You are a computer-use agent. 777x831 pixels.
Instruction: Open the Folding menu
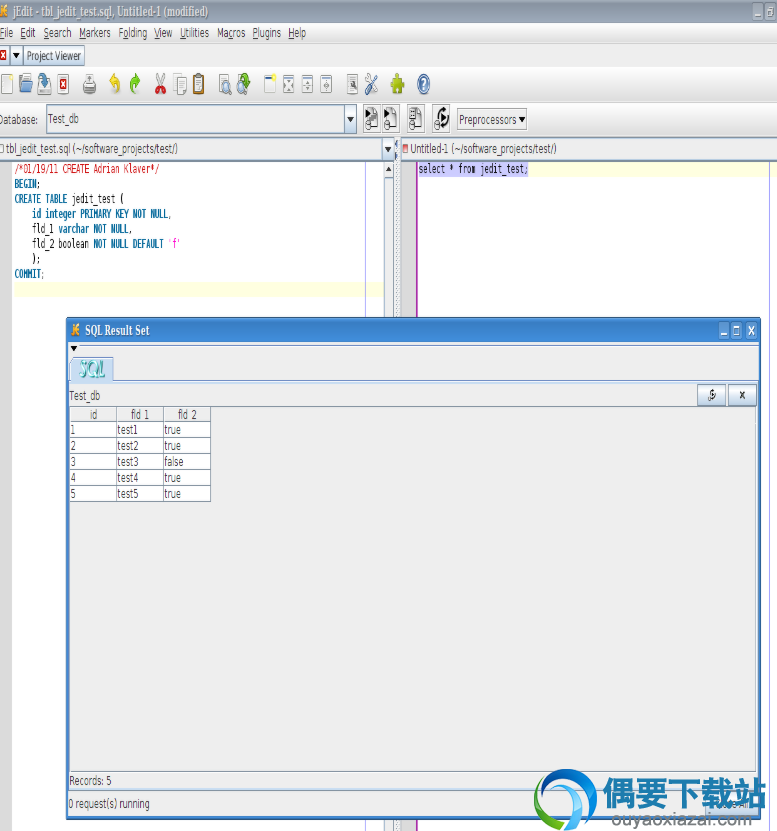[133, 33]
